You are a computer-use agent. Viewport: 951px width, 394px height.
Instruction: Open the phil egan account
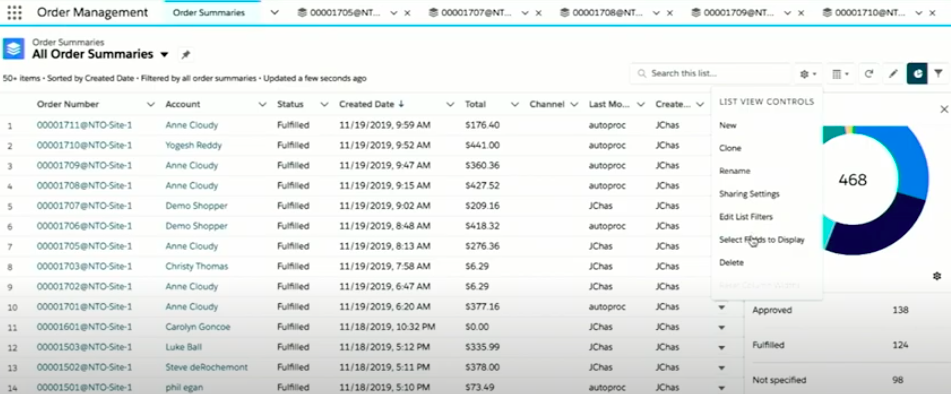coord(184,387)
